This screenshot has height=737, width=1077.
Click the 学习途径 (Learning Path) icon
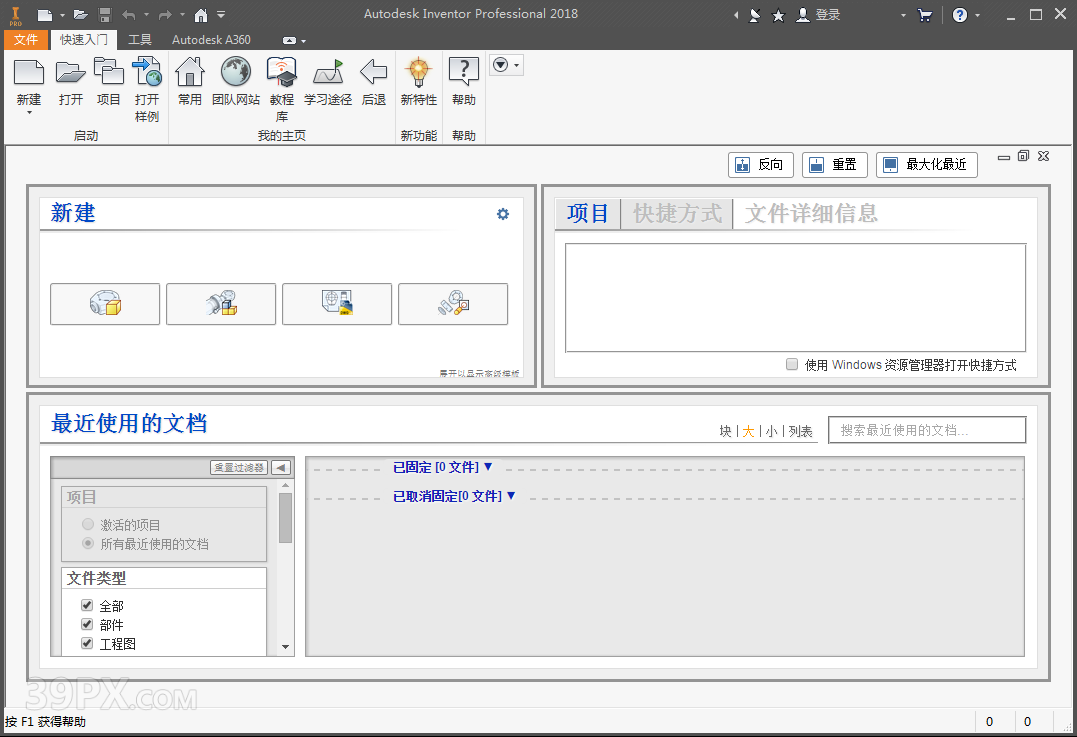click(x=328, y=72)
